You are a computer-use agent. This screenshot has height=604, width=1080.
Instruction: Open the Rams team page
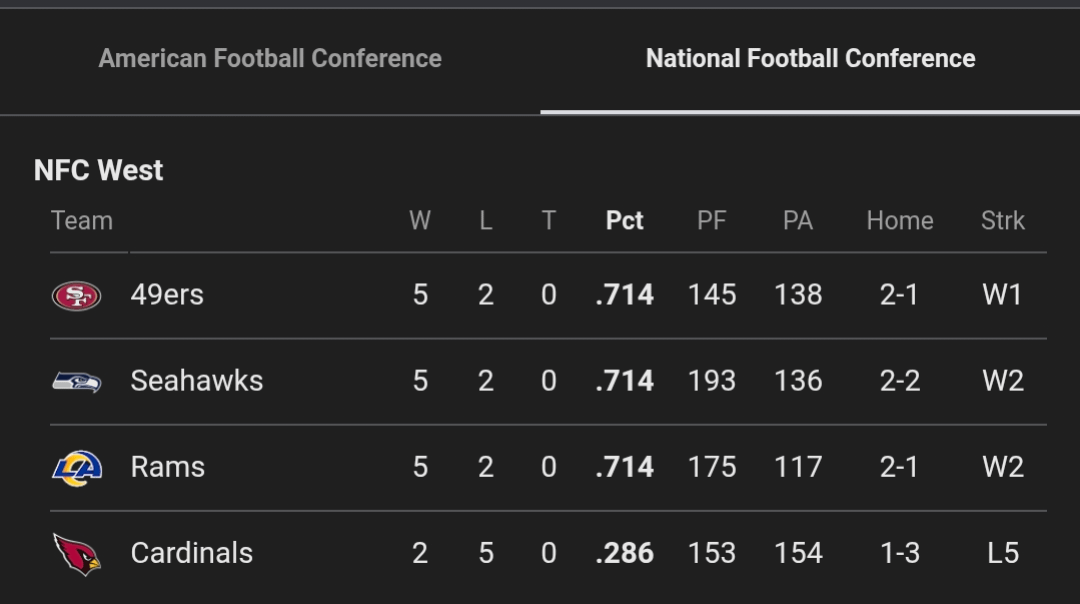pyautogui.click(x=168, y=466)
